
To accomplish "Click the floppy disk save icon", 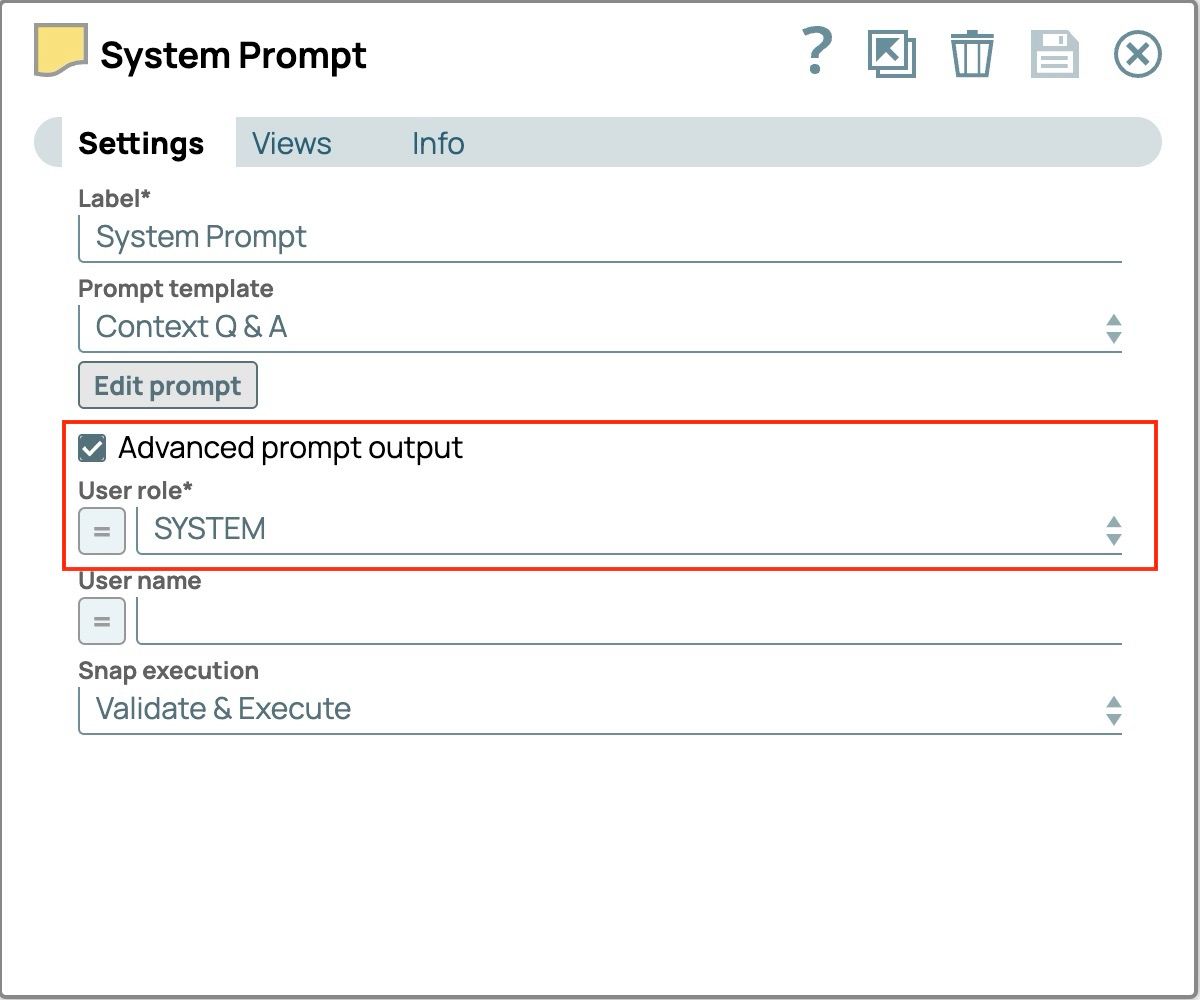I will coord(1054,54).
